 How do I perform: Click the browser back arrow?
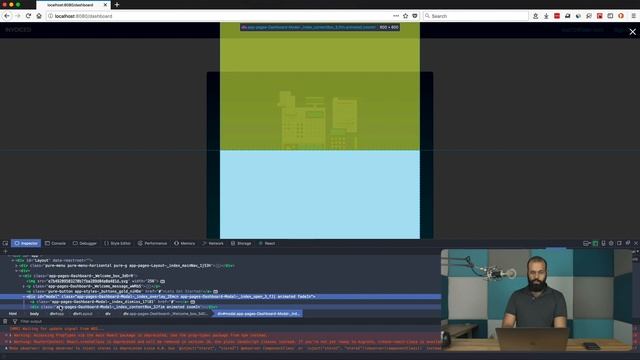click(x=7, y=16)
